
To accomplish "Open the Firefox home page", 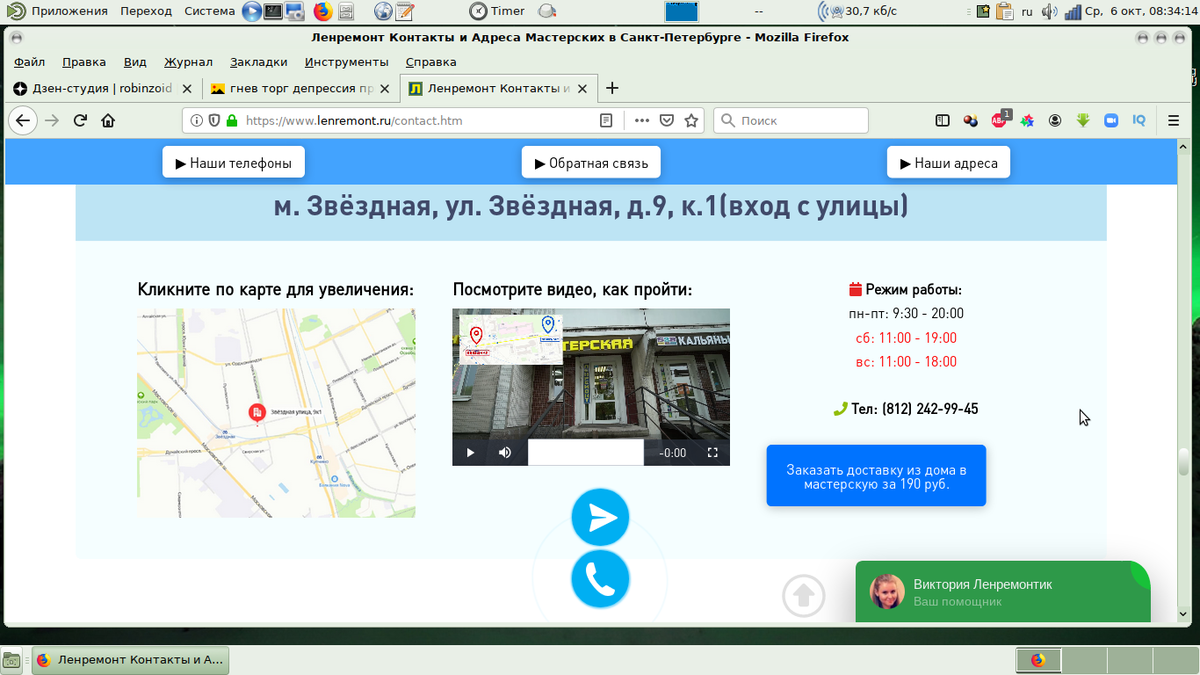I will [x=108, y=120].
